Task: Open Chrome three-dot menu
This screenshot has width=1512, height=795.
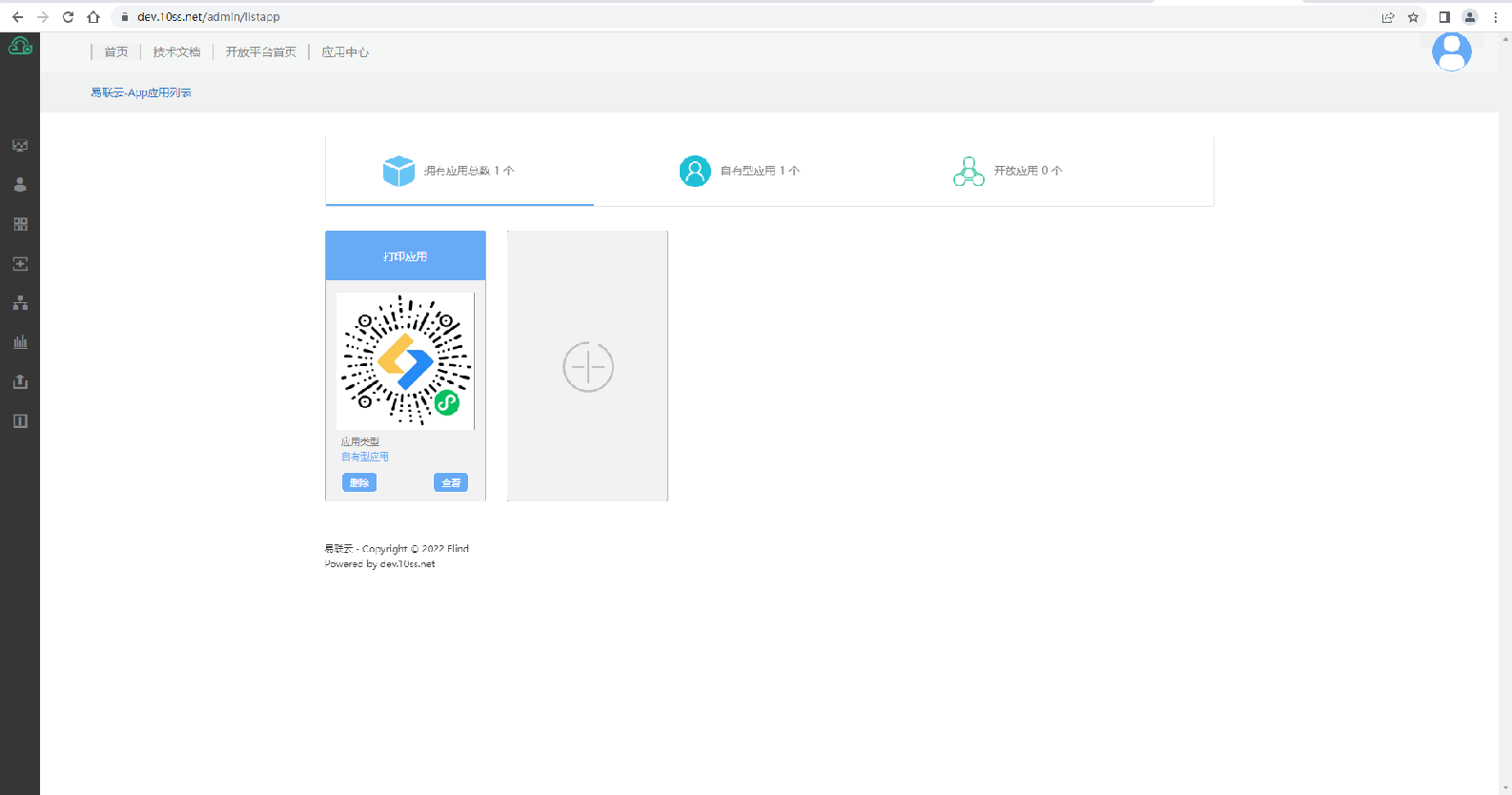Action: (x=1495, y=17)
